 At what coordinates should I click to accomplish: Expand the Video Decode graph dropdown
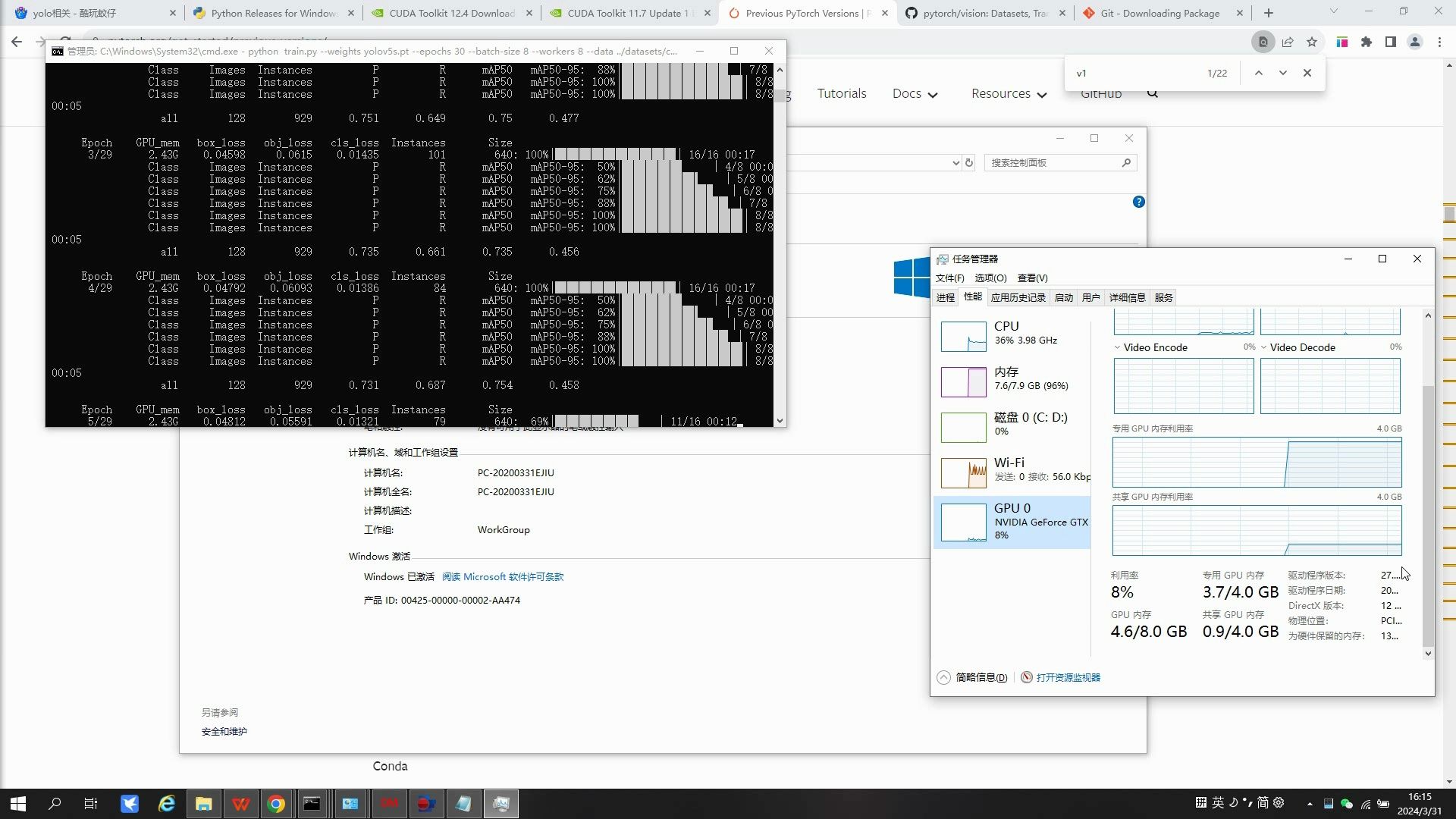point(1263,347)
